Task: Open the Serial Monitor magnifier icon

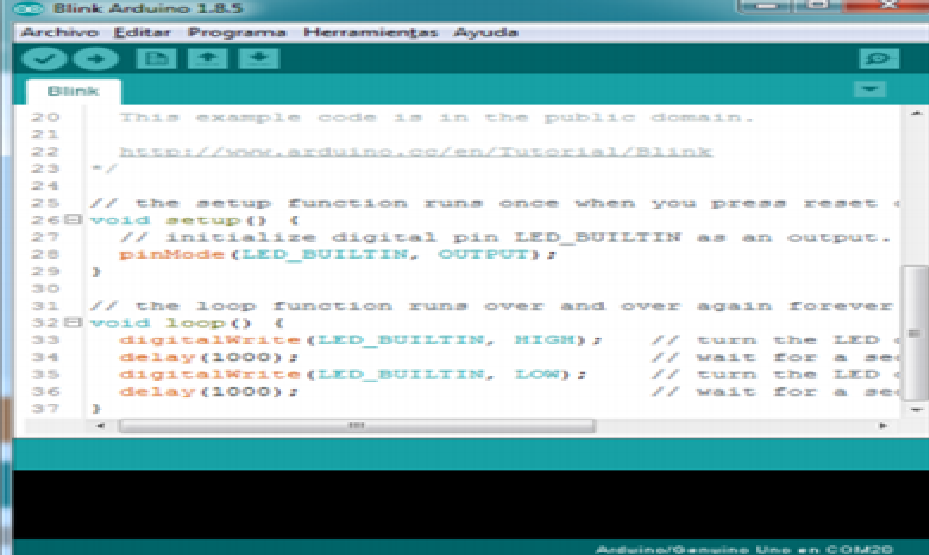Action: (879, 59)
